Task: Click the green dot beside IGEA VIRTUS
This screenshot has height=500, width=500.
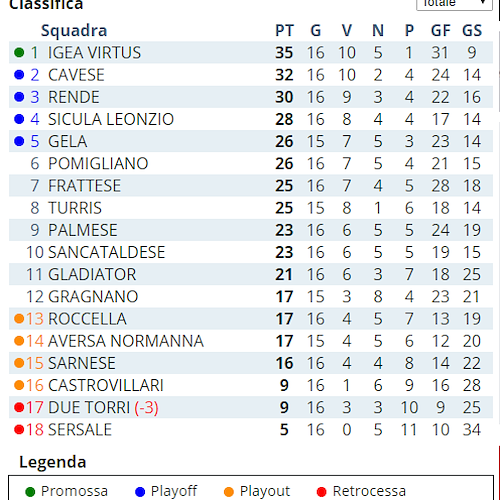Action: coord(19,52)
